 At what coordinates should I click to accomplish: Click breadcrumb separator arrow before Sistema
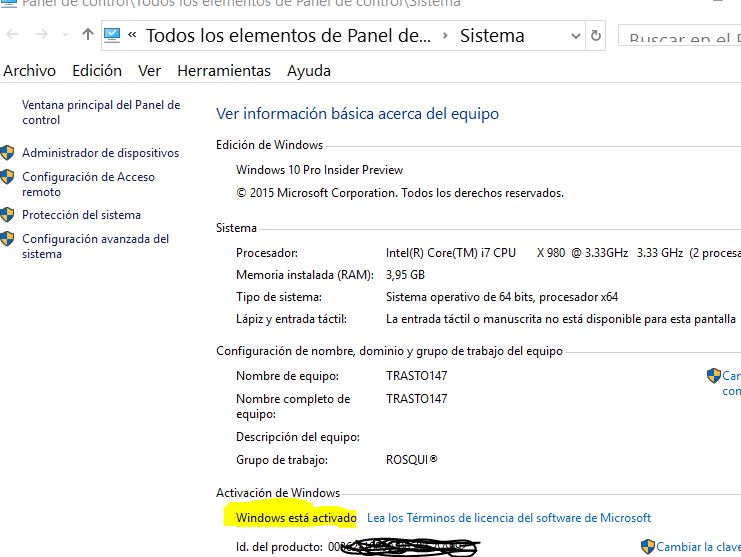click(445, 36)
